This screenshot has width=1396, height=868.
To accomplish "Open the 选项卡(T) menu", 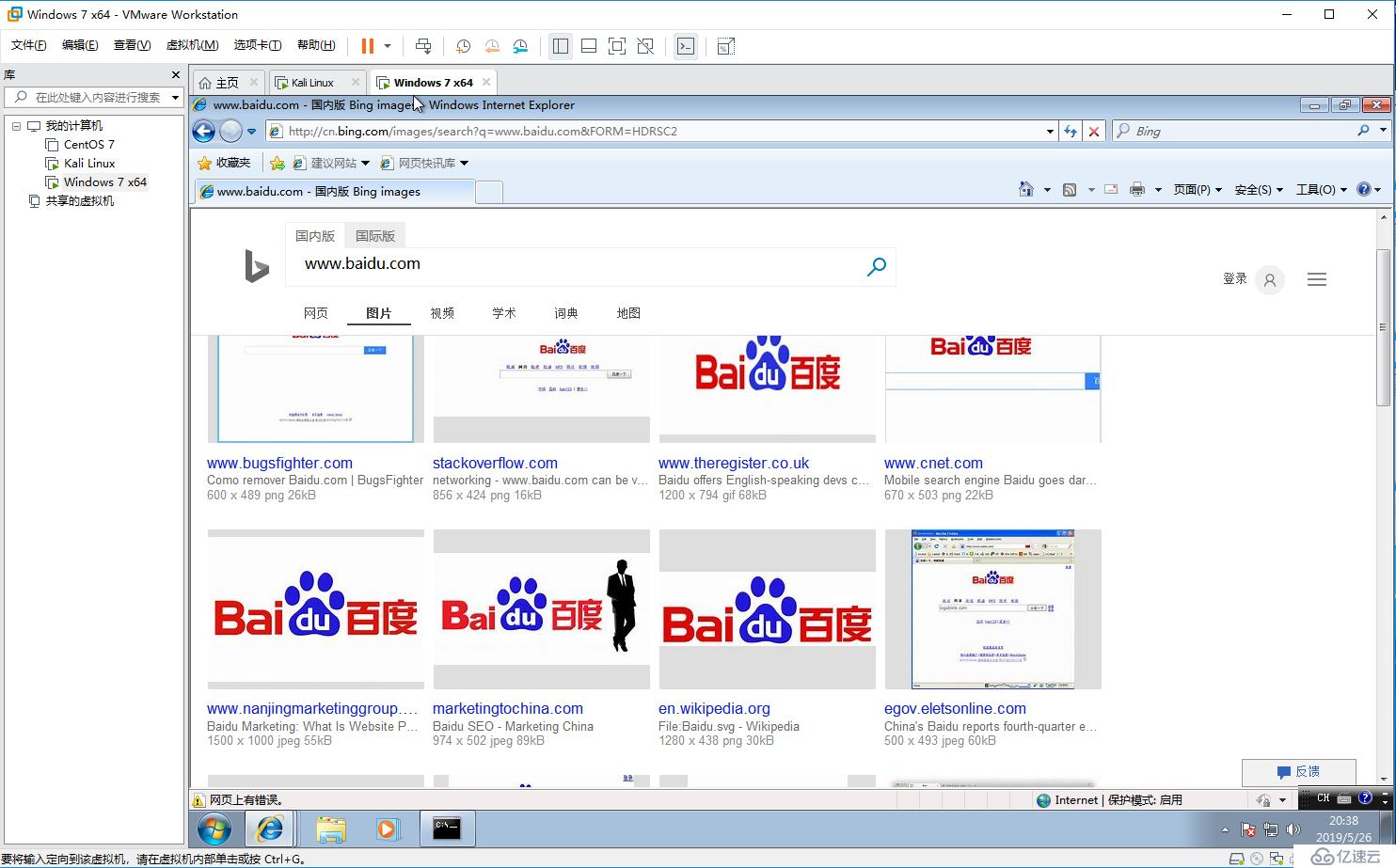I will pos(258,45).
